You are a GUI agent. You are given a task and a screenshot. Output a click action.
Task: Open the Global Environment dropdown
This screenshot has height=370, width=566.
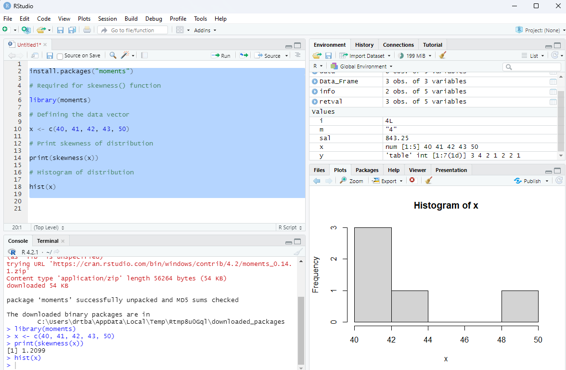[x=361, y=66]
